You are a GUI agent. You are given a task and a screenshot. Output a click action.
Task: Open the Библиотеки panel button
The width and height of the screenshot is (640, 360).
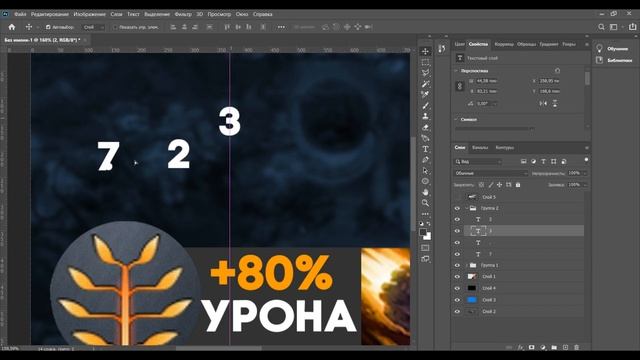614,60
